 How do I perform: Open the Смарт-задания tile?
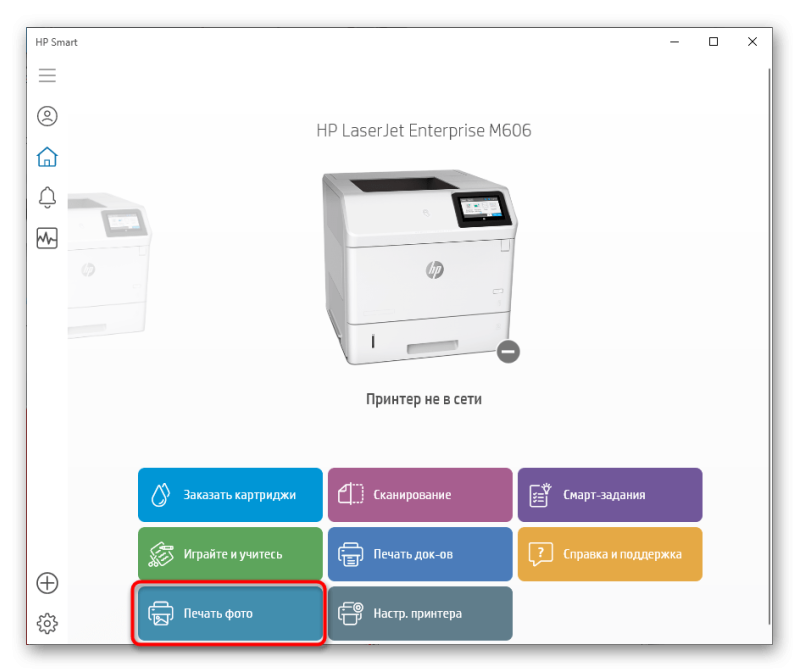coord(610,495)
